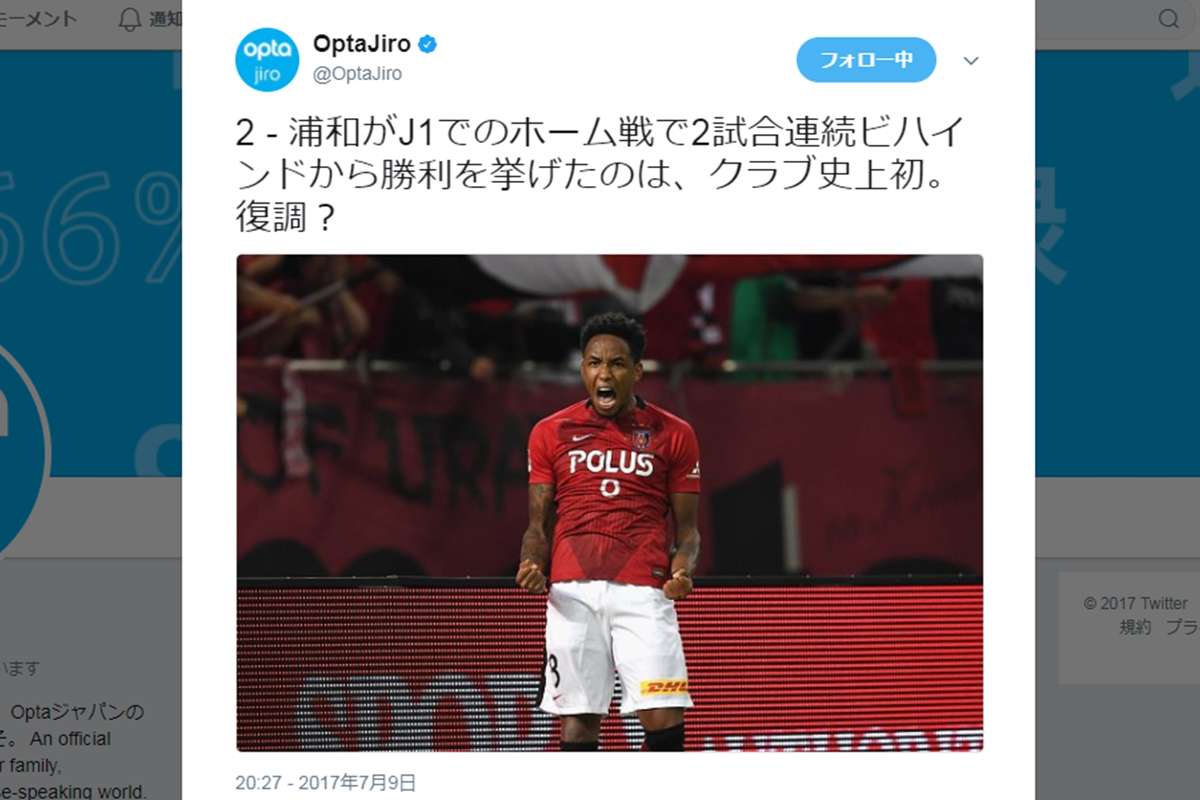The width and height of the screenshot is (1200, 800).
Task: Open the モーメント menu item
Action: click(x=38, y=19)
